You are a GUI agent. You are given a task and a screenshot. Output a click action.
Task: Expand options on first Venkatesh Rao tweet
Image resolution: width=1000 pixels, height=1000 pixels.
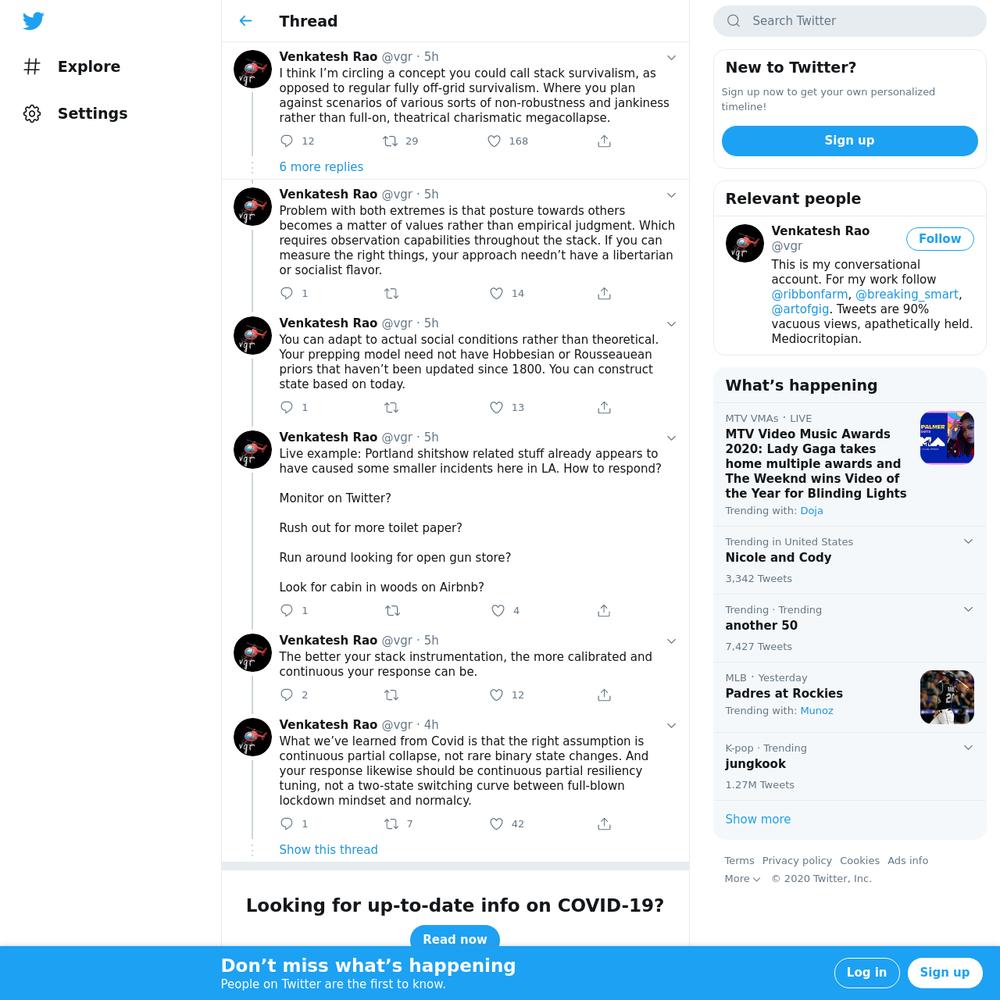(x=671, y=57)
